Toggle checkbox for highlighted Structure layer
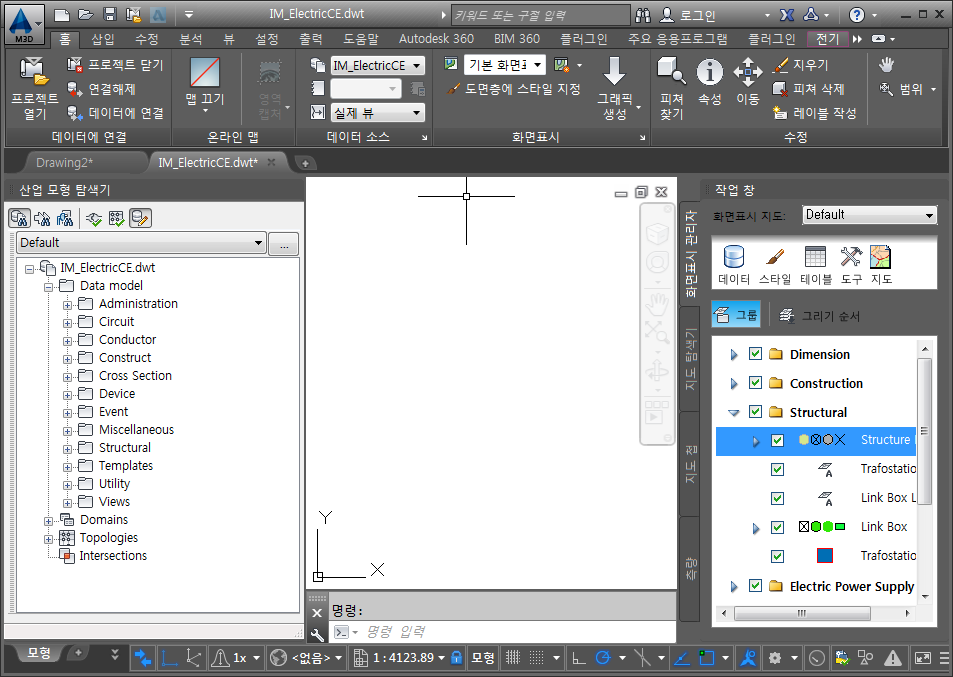 777,441
